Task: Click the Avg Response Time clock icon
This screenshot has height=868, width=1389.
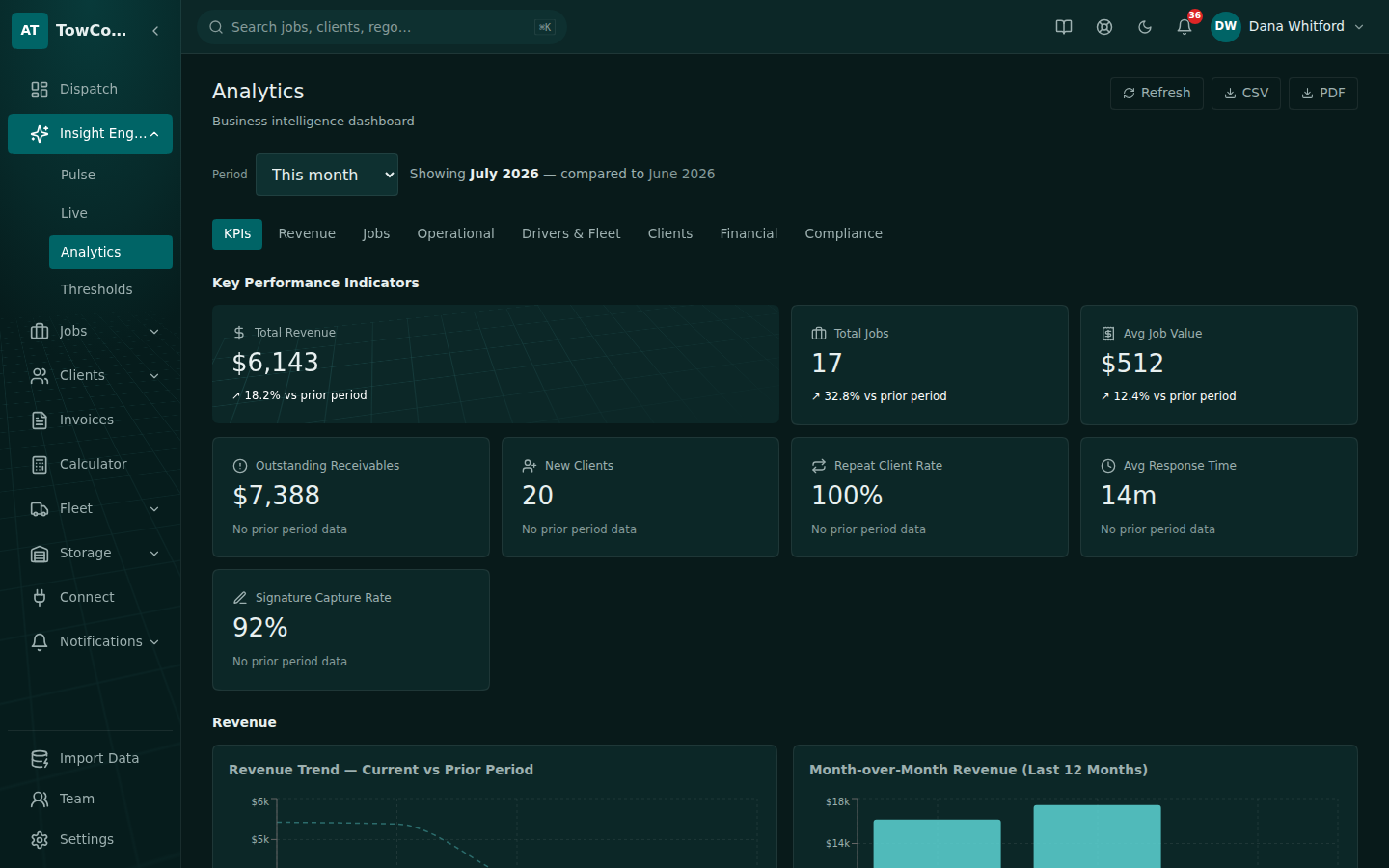Action: tap(1108, 466)
